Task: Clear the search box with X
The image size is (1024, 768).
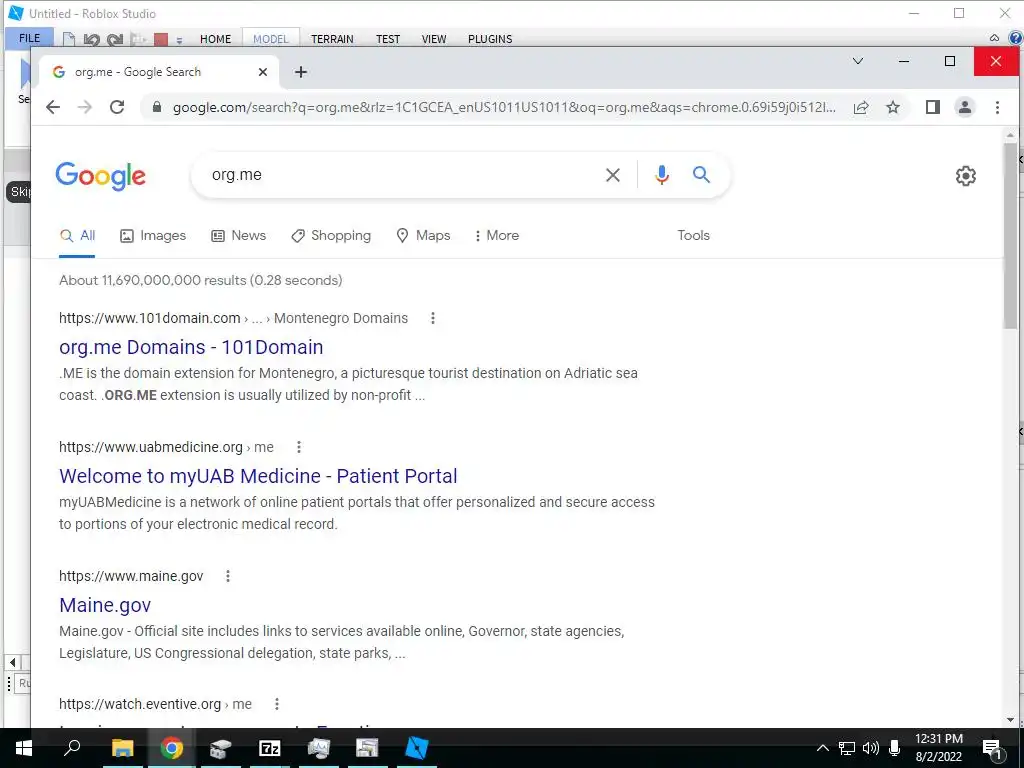Action: tap(613, 175)
